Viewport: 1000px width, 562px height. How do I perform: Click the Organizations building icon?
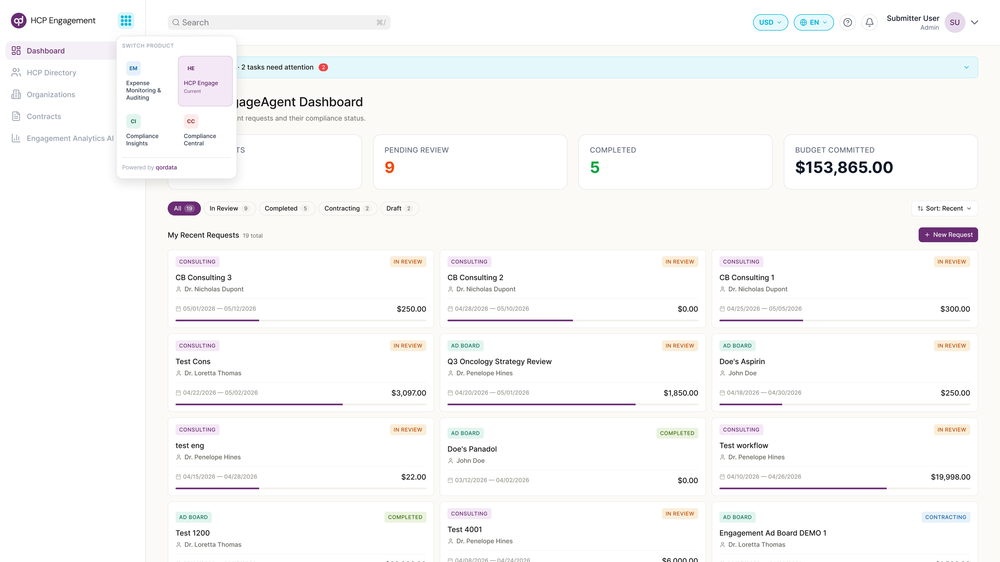(16, 94)
